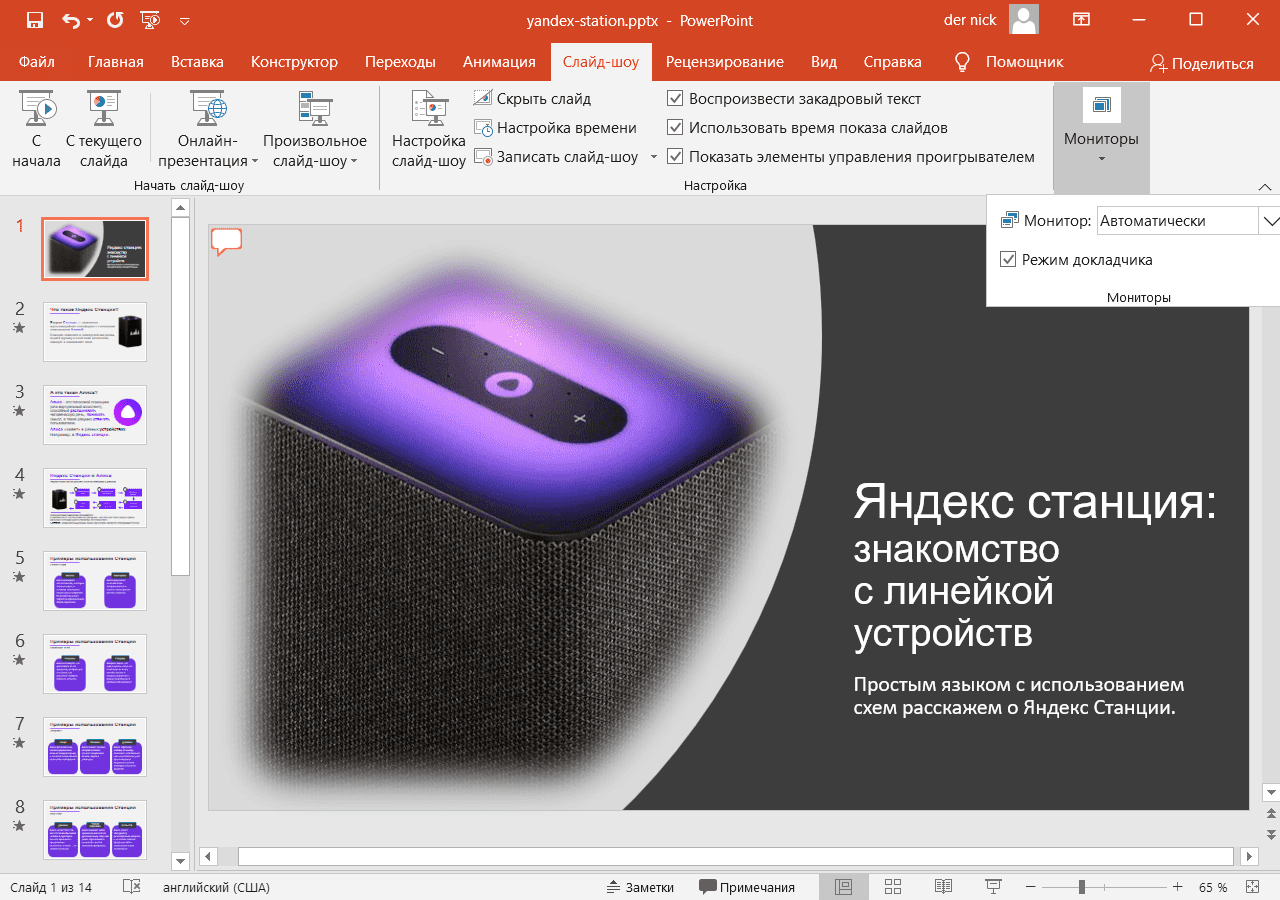1280x900 pixels.
Task: Go to the previous slide using double-up arrow
Action: (x=1271, y=813)
